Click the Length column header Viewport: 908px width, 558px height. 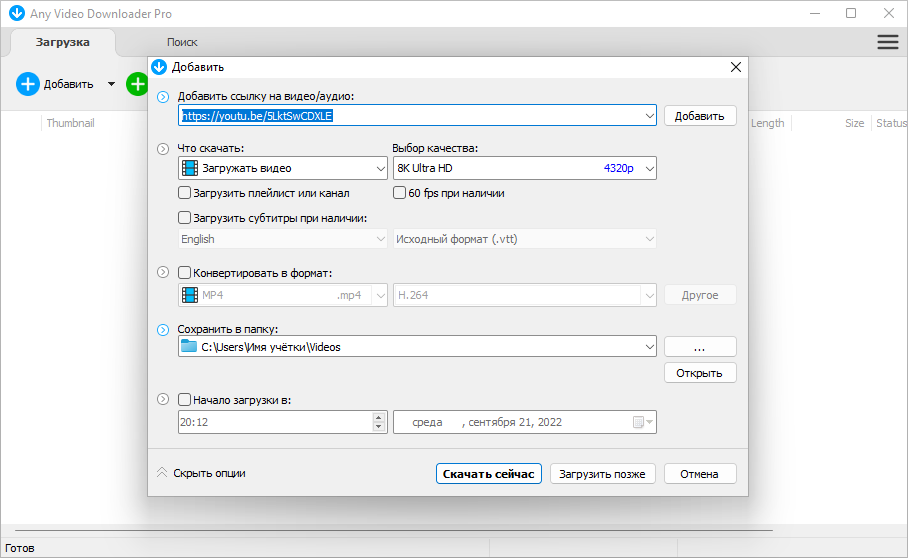point(768,123)
